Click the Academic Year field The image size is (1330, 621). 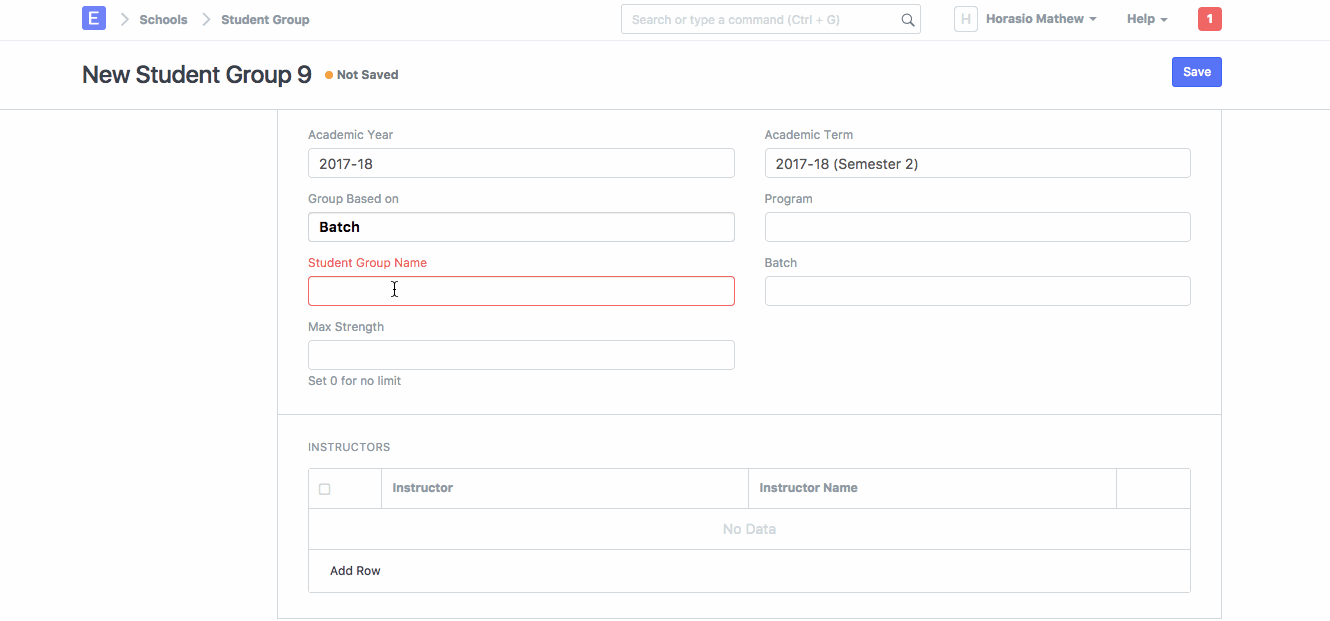click(x=521, y=163)
